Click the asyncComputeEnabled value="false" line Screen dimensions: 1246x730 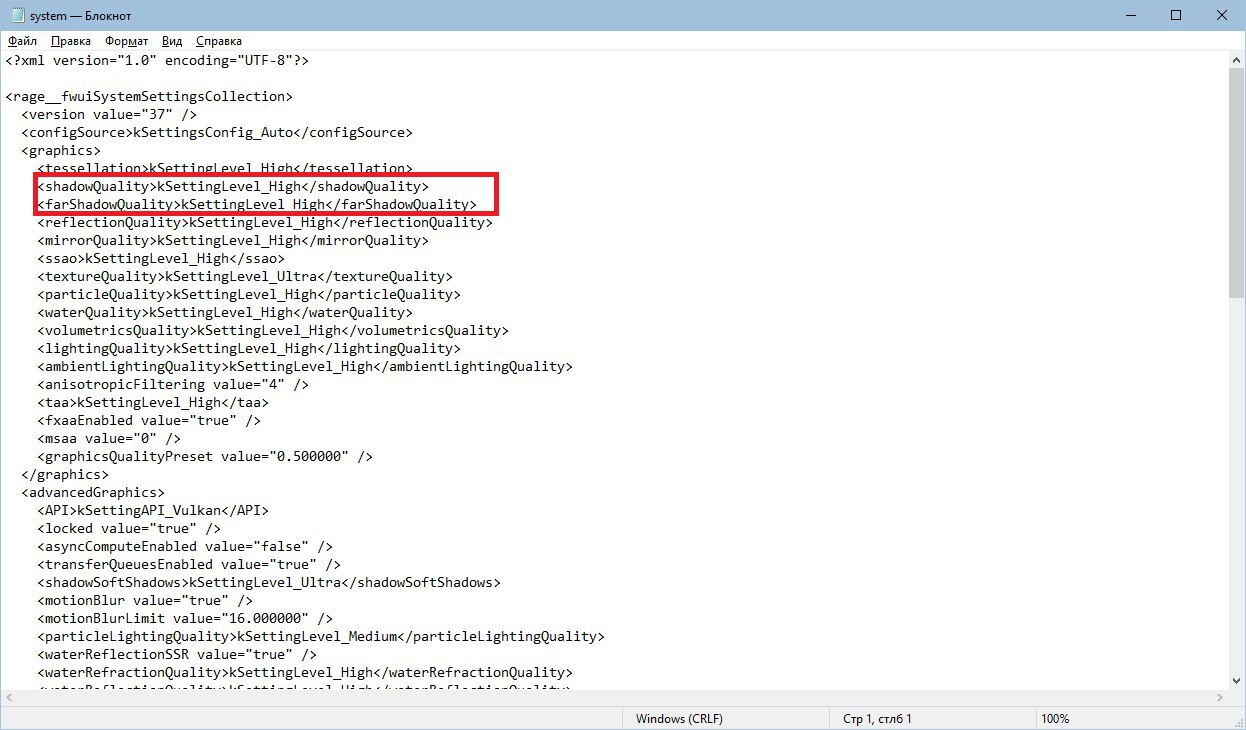tap(185, 546)
